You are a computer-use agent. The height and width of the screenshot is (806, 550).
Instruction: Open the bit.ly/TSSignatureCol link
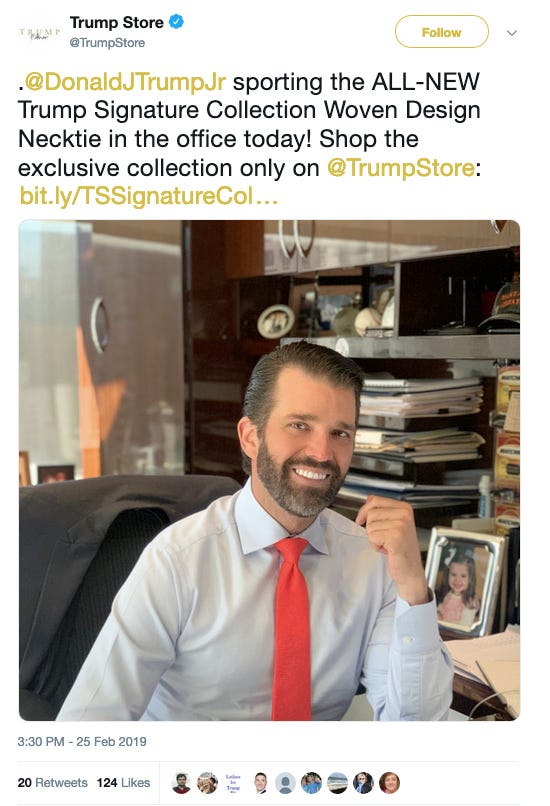pyautogui.click(x=149, y=196)
